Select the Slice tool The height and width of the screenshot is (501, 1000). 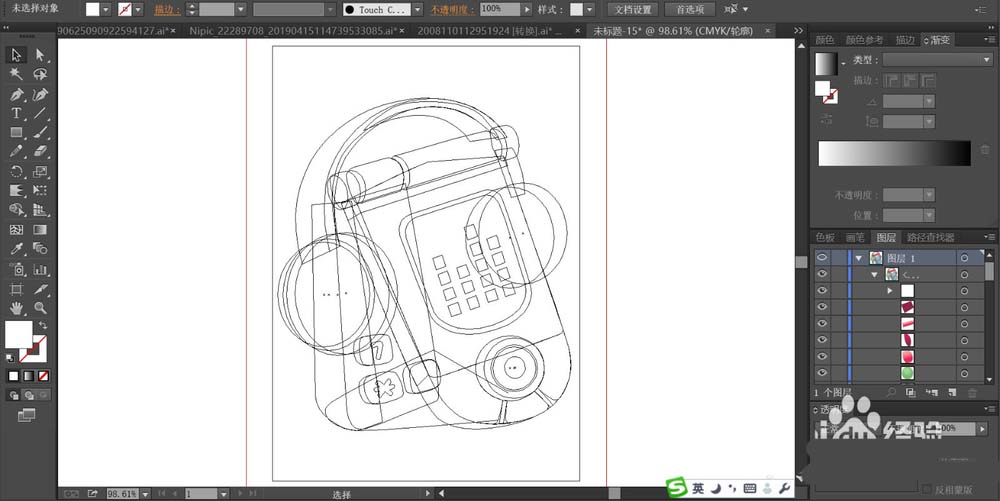click(x=40, y=289)
